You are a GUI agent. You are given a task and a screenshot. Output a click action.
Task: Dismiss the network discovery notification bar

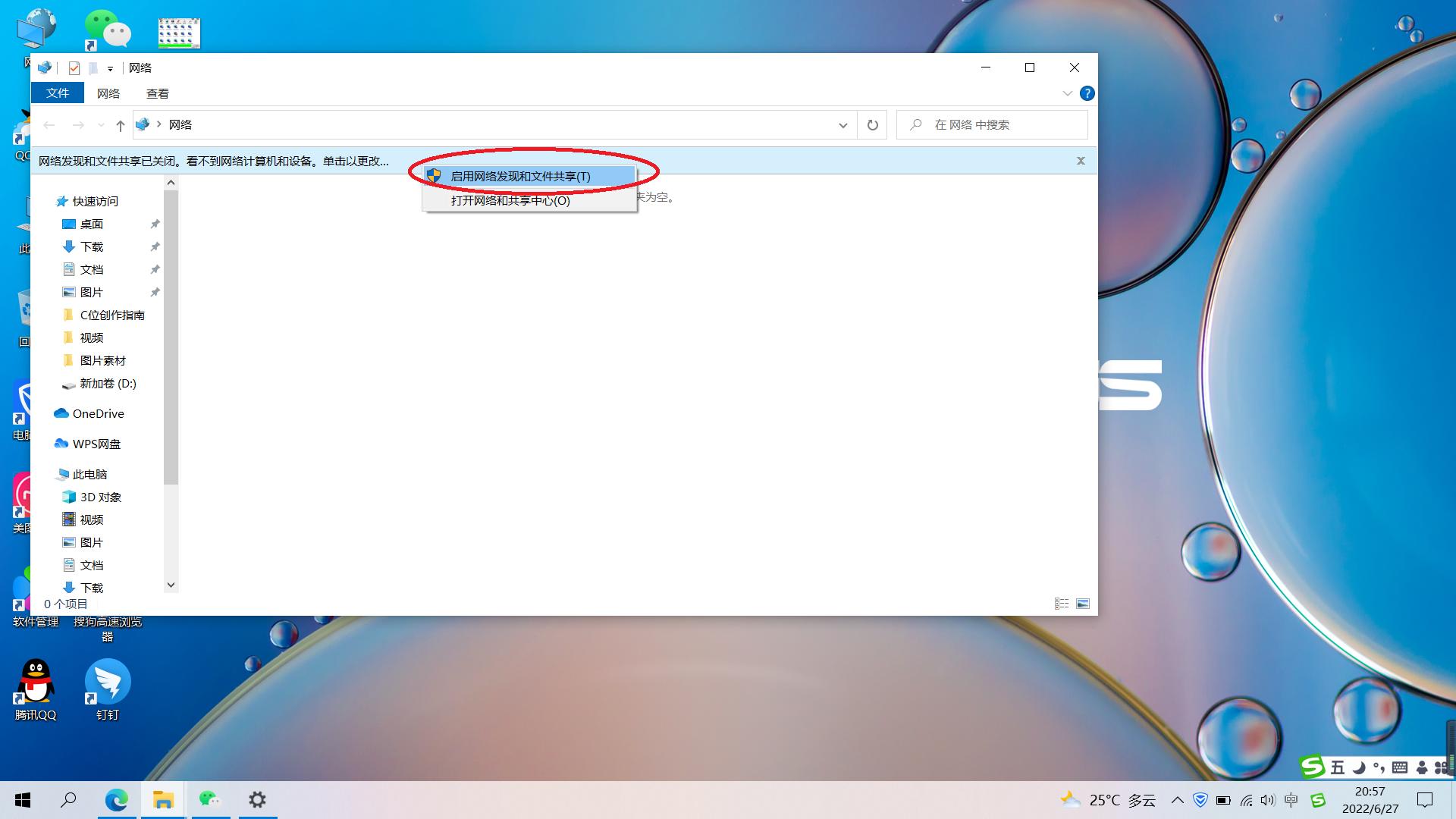pos(1081,161)
